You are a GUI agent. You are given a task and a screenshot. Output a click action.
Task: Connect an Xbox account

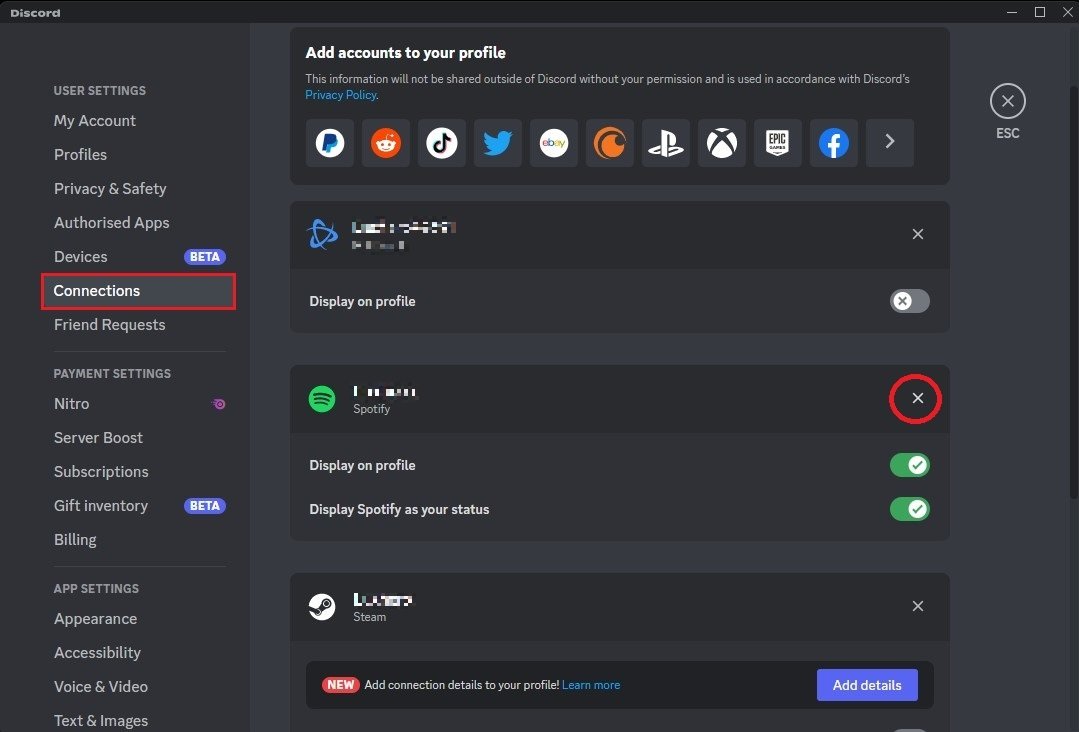[722, 143]
